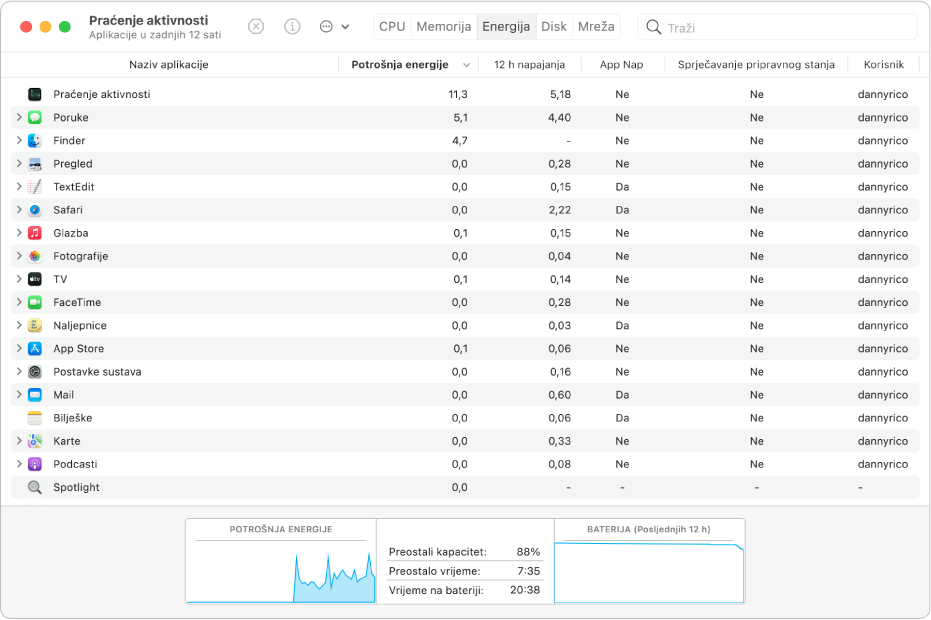
Task: Click the Vrijeme na bateriji 20:38 value
Action: (x=525, y=590)
